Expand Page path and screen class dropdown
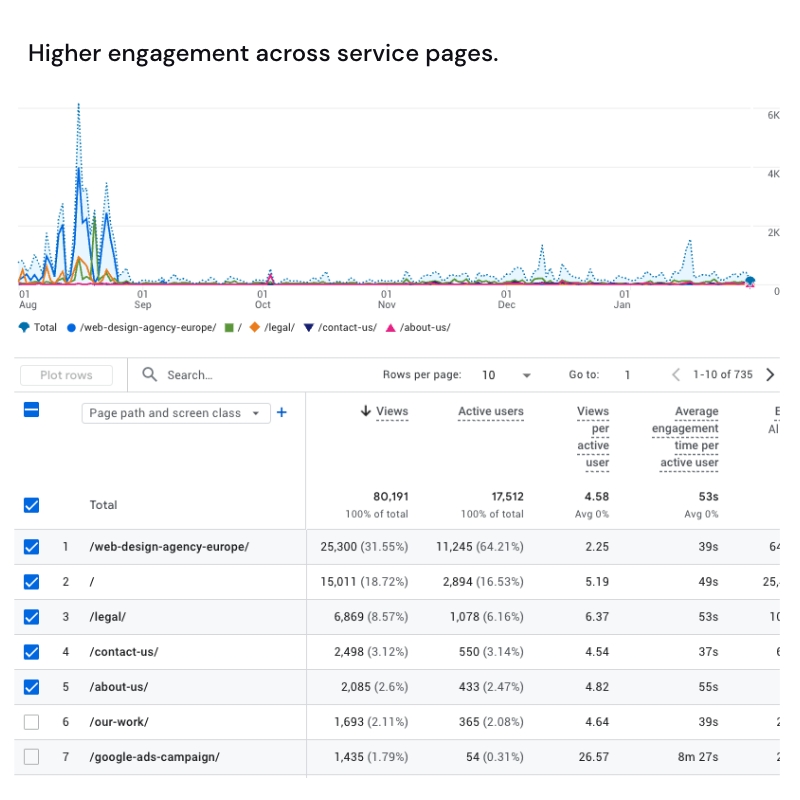This screenshot has width=800, height=800. 256,413
